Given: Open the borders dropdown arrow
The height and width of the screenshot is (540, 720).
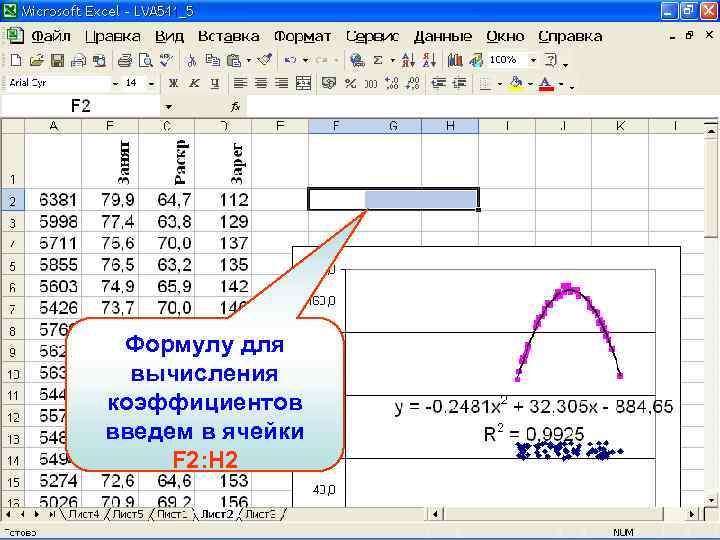Looking at the screenshot, I should [x=500, y=84].
